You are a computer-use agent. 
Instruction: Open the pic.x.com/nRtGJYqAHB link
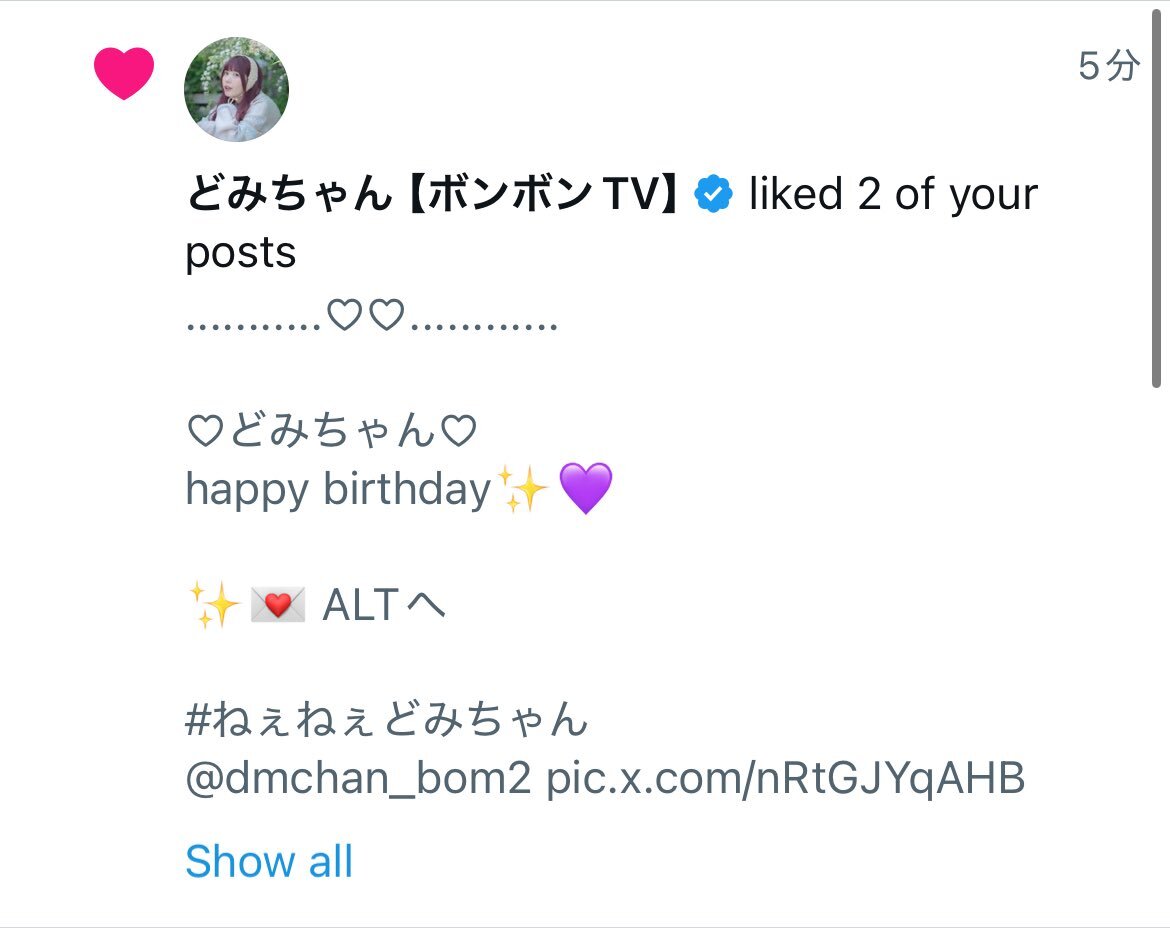pyautogui.click(x=786, y=778)
